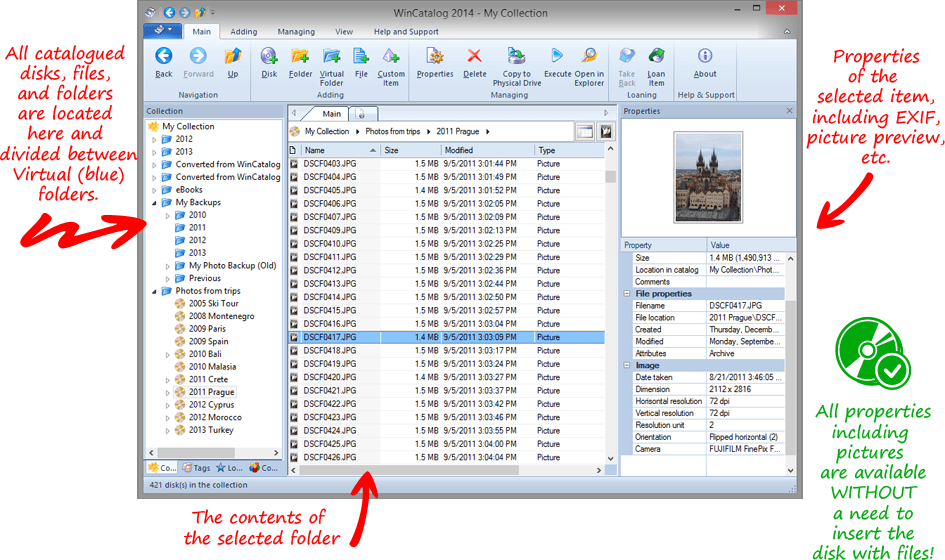Create a Virtual Folder
Image resolution: width=945 pixels, height=560 pixels.
point(331,66)
